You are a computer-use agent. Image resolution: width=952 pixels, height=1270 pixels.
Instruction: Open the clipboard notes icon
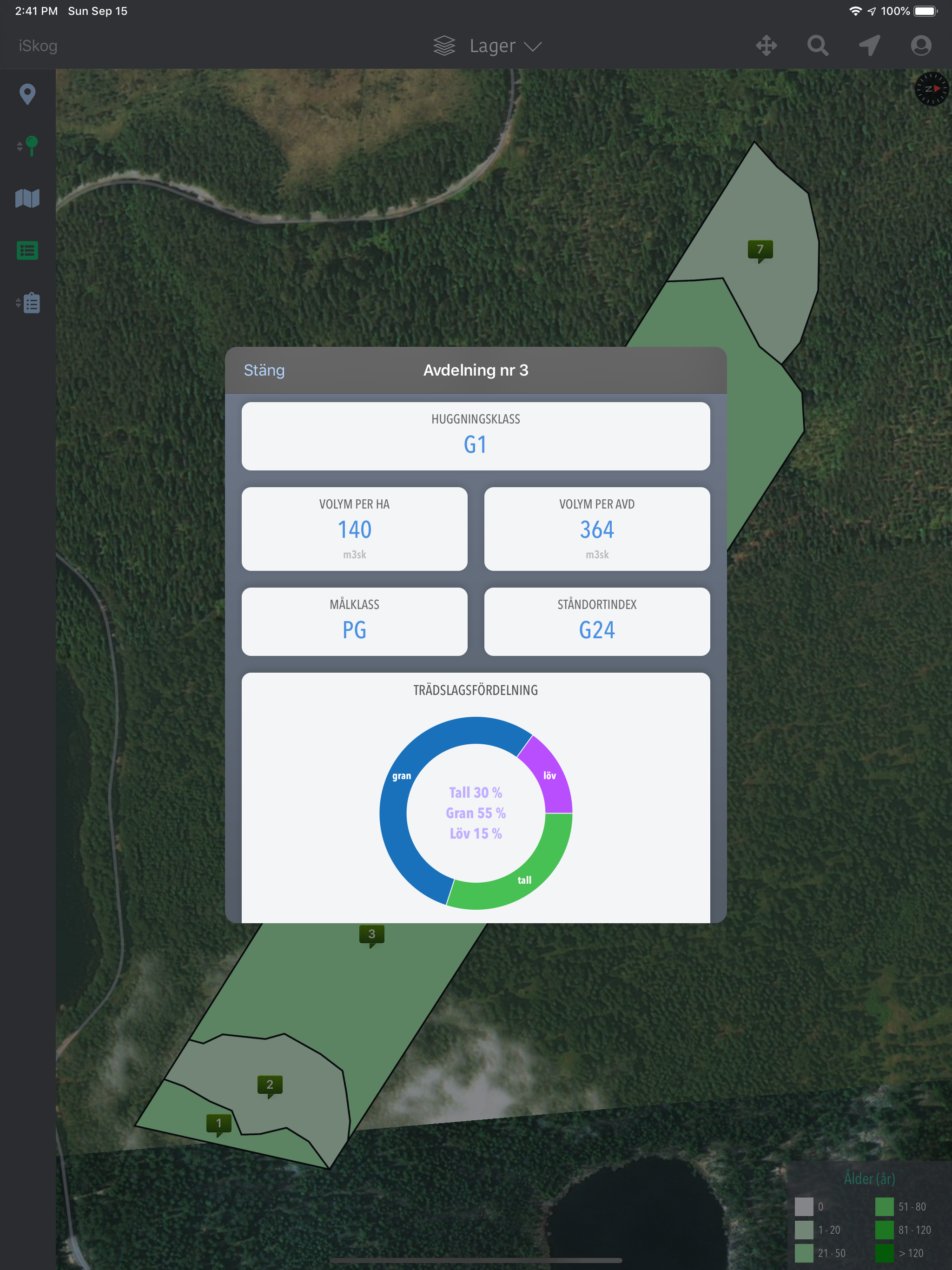coord(27,303)
